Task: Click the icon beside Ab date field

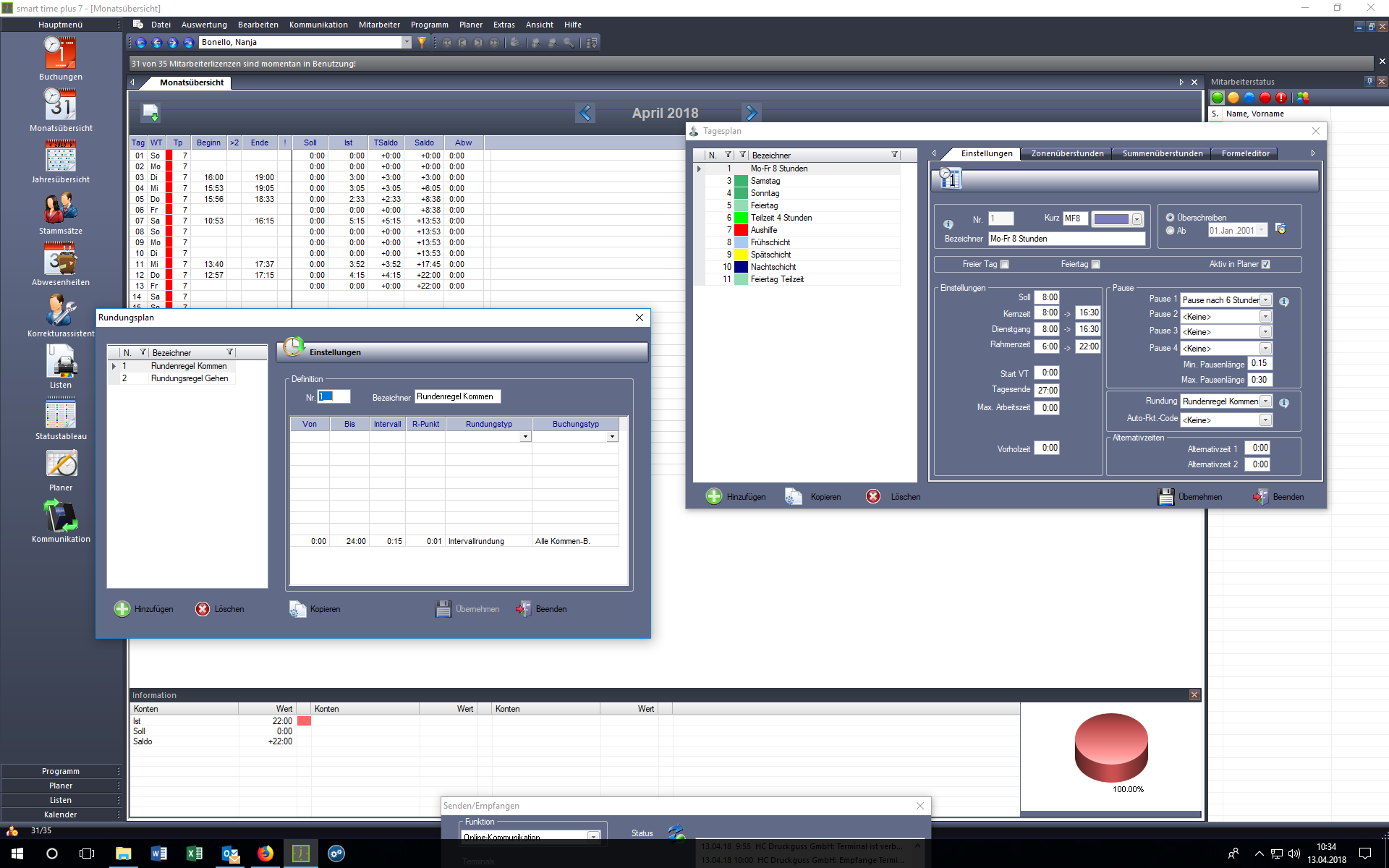Action: tap(1280, 229)
